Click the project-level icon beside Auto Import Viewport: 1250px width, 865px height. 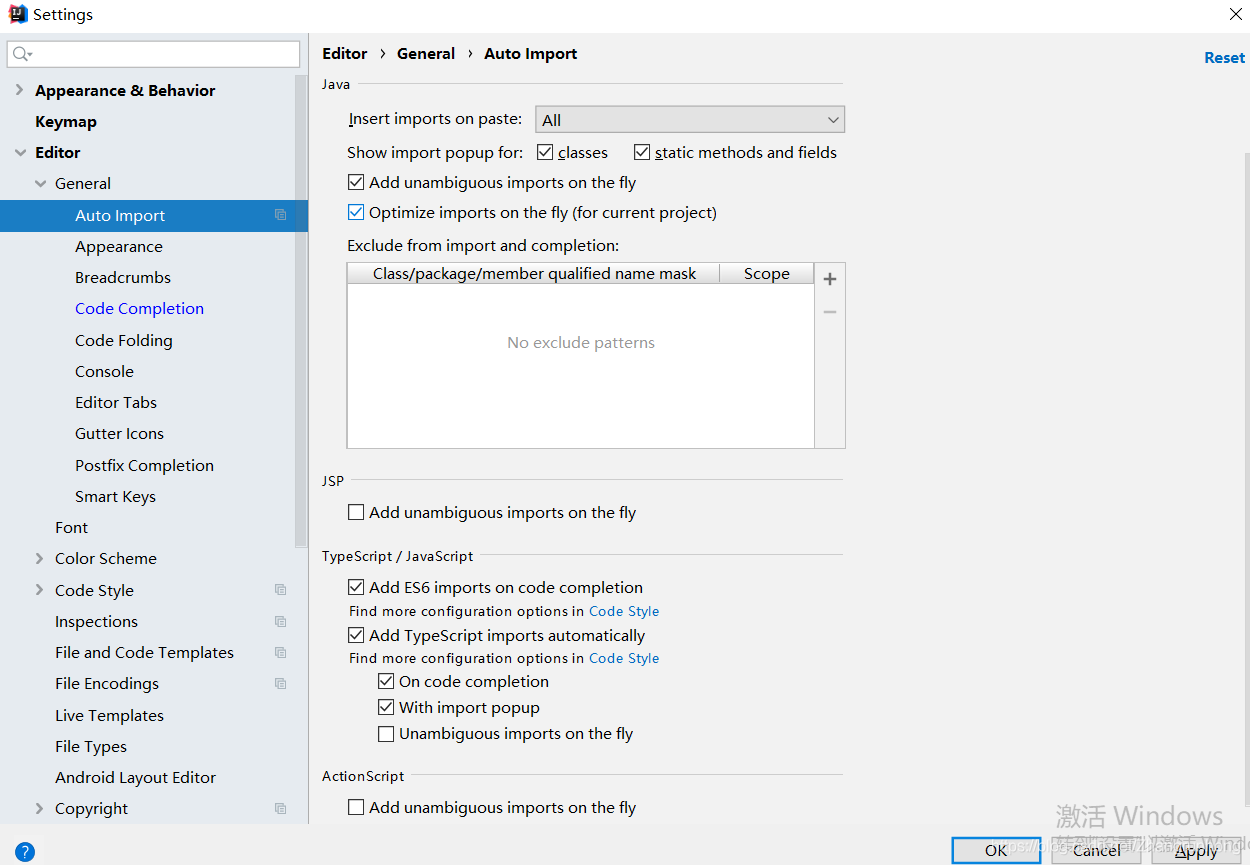click(x=281, y=215)
